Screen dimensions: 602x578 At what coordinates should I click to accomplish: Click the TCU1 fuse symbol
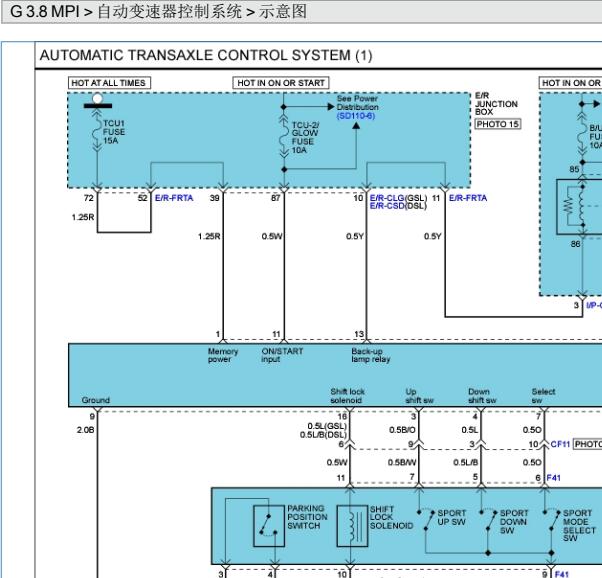pyautogui.click(x=97, y=132)
